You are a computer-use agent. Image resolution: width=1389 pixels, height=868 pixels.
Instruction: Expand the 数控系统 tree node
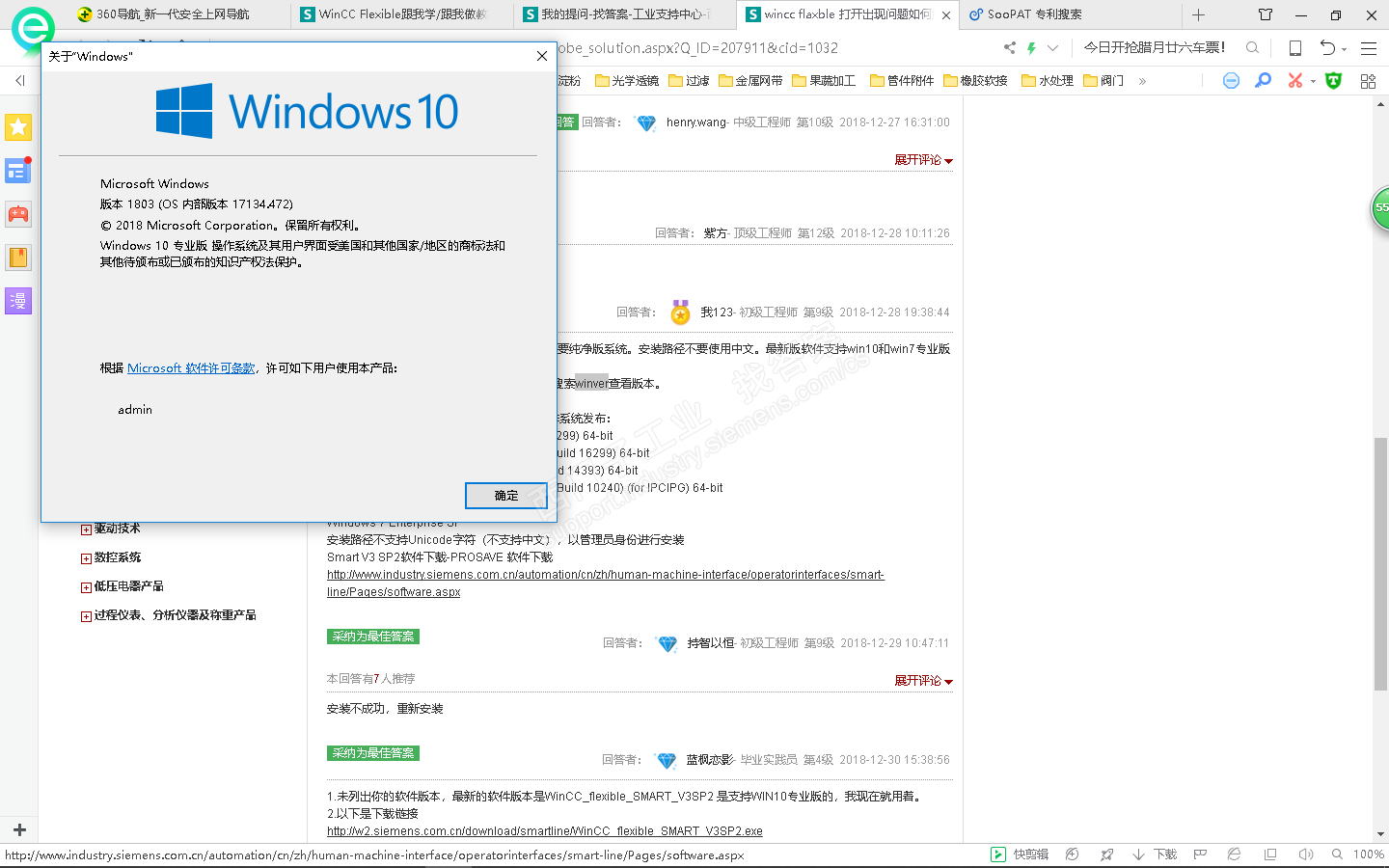86,558
